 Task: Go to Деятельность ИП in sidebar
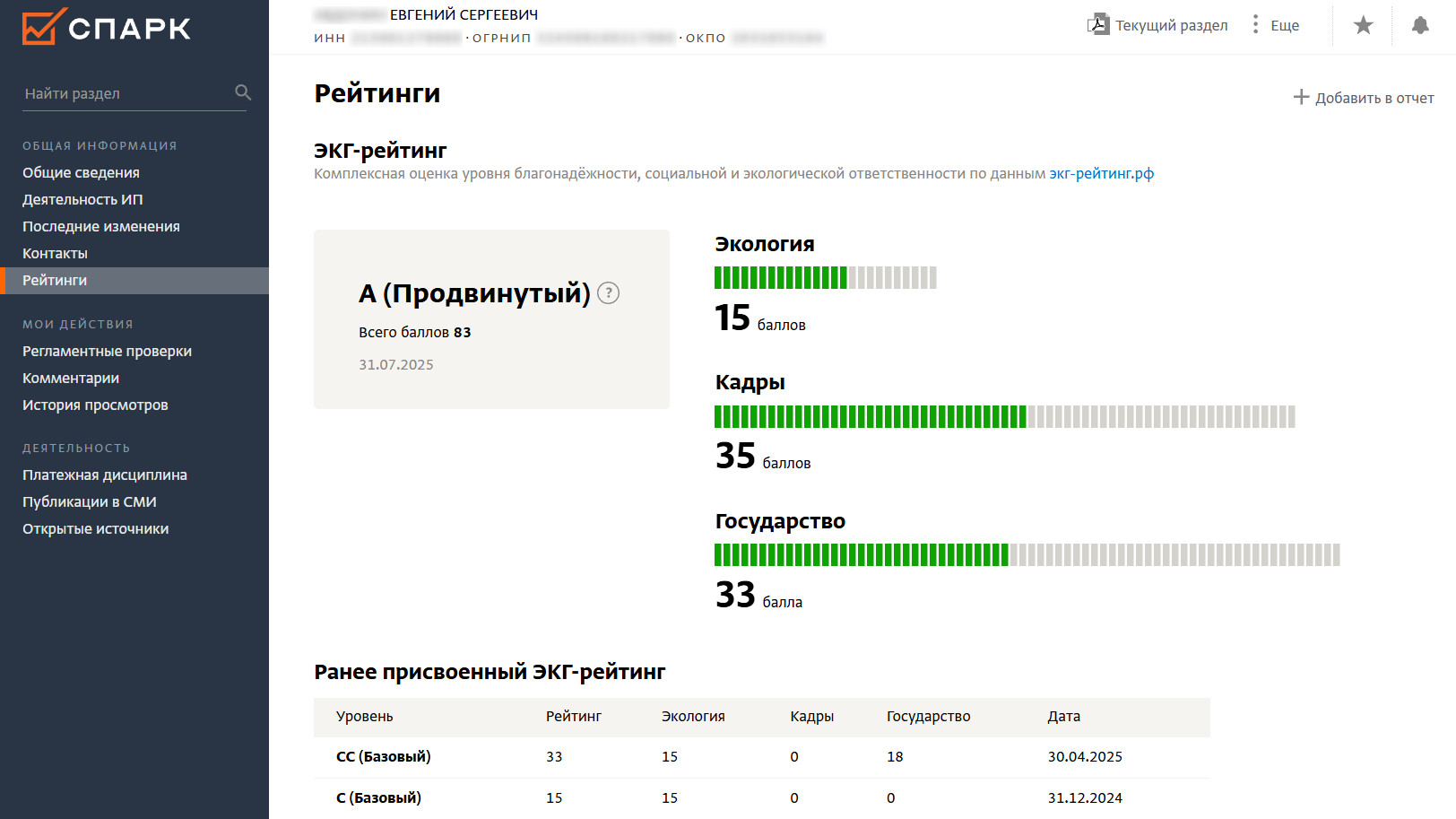[x=82, y=199]
